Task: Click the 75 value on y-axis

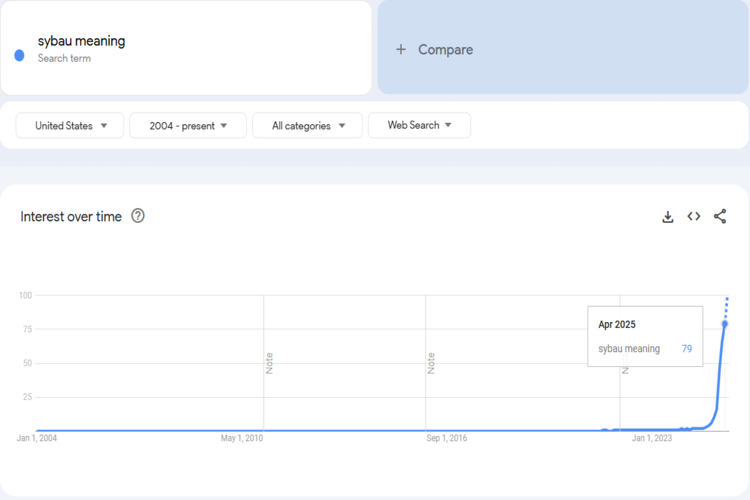Action: point(27,329)
